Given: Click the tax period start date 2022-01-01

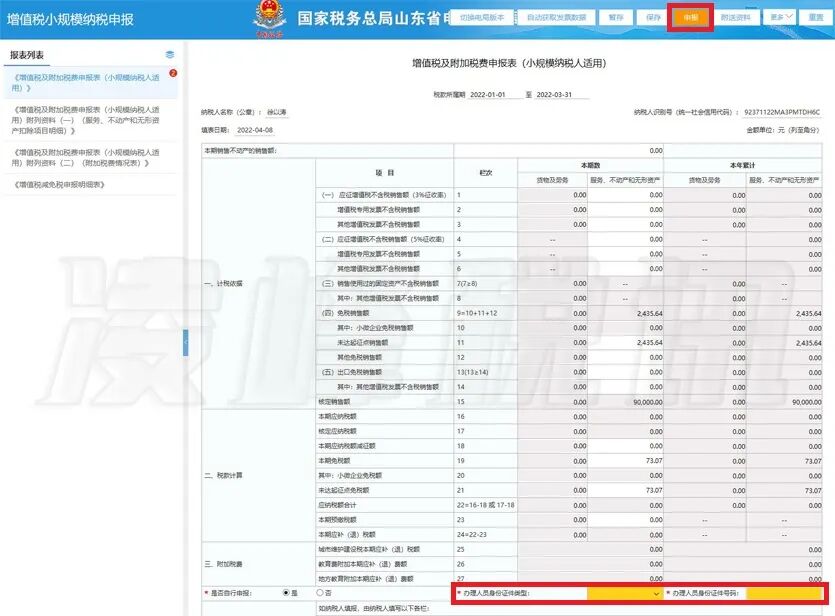Looking at the screenshot, I should [x=488, y=94].
